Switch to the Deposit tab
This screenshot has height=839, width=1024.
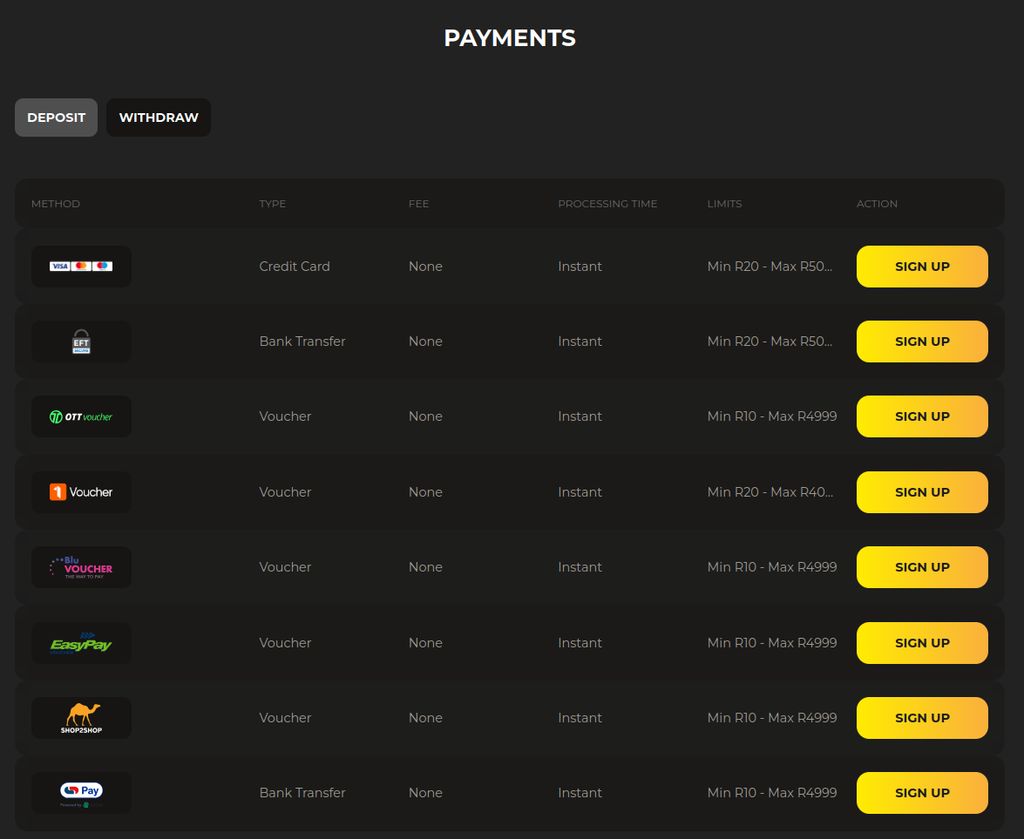tap(56, 118)
